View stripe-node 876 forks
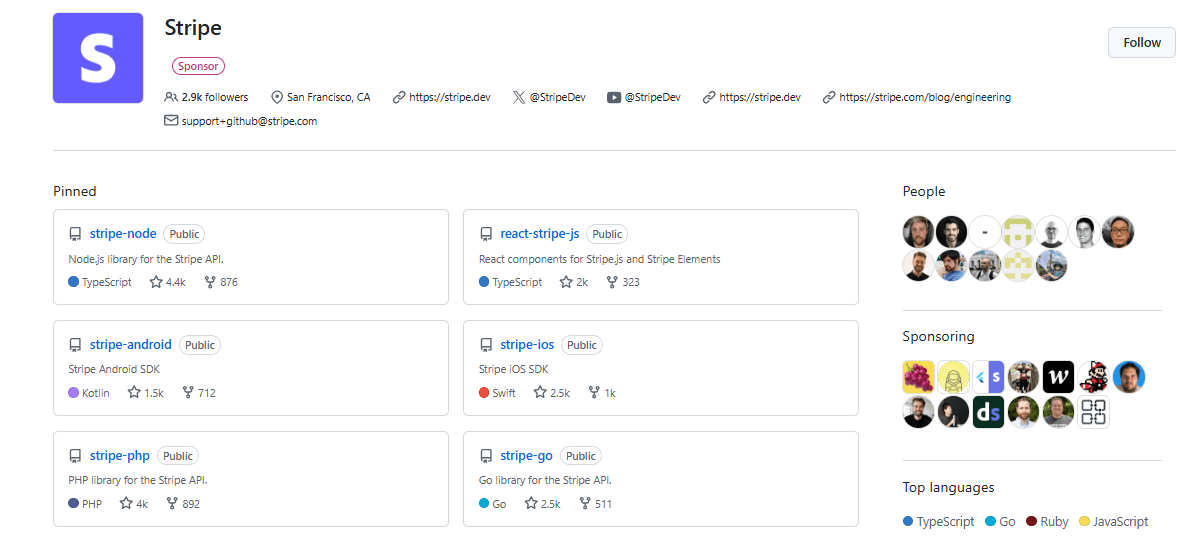 click(x=221, y=282)
